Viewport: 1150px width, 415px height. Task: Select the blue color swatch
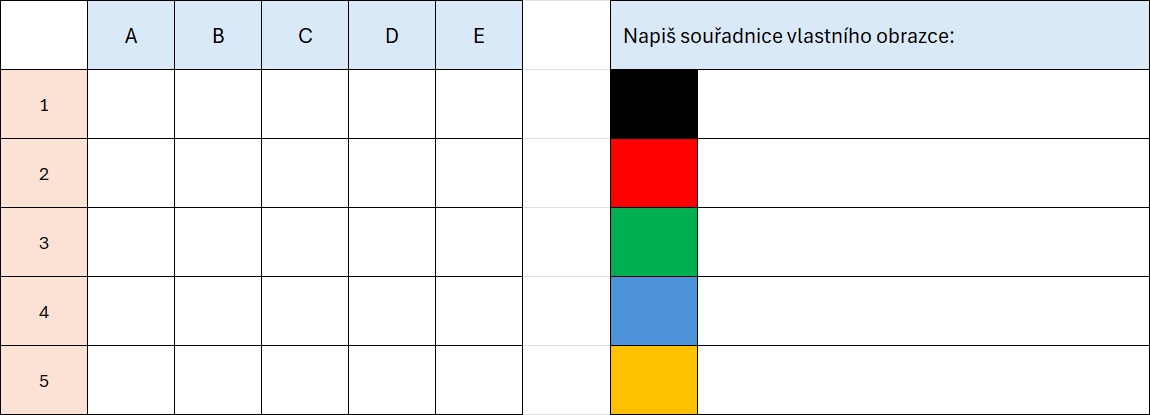point(654,311)
